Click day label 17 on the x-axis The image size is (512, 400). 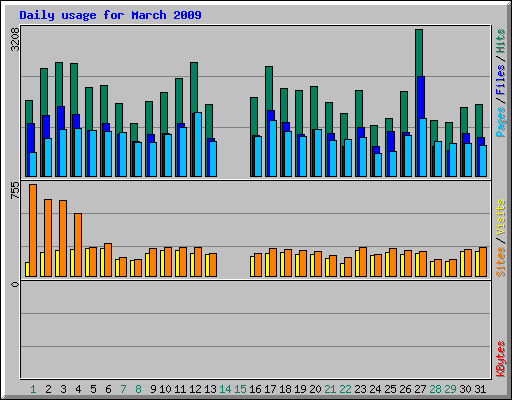[x=270, y=389]
